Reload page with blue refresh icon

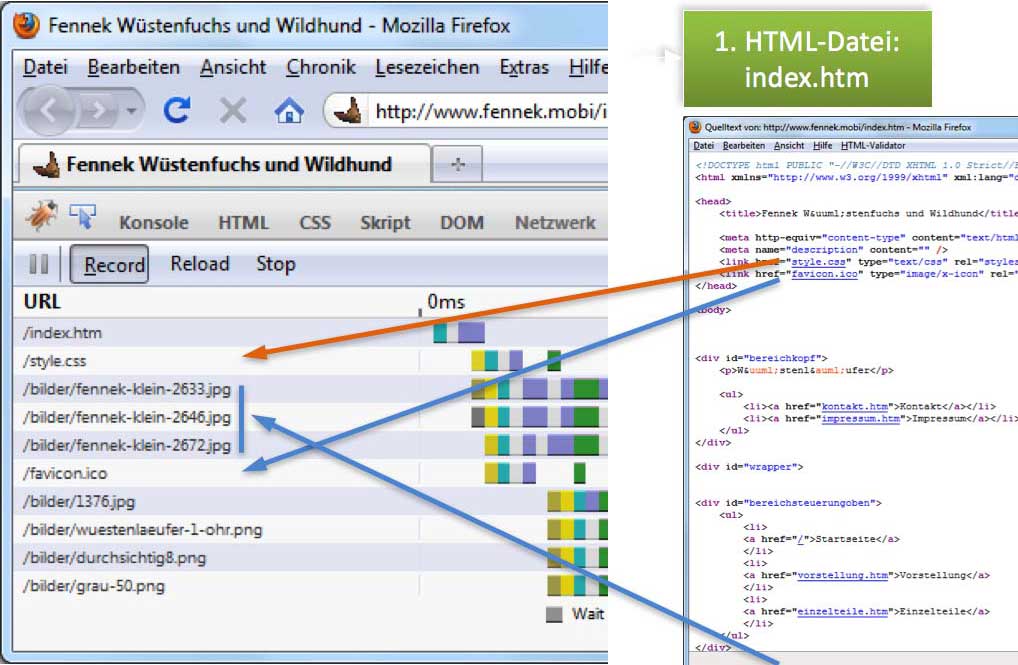coord(177,111)
